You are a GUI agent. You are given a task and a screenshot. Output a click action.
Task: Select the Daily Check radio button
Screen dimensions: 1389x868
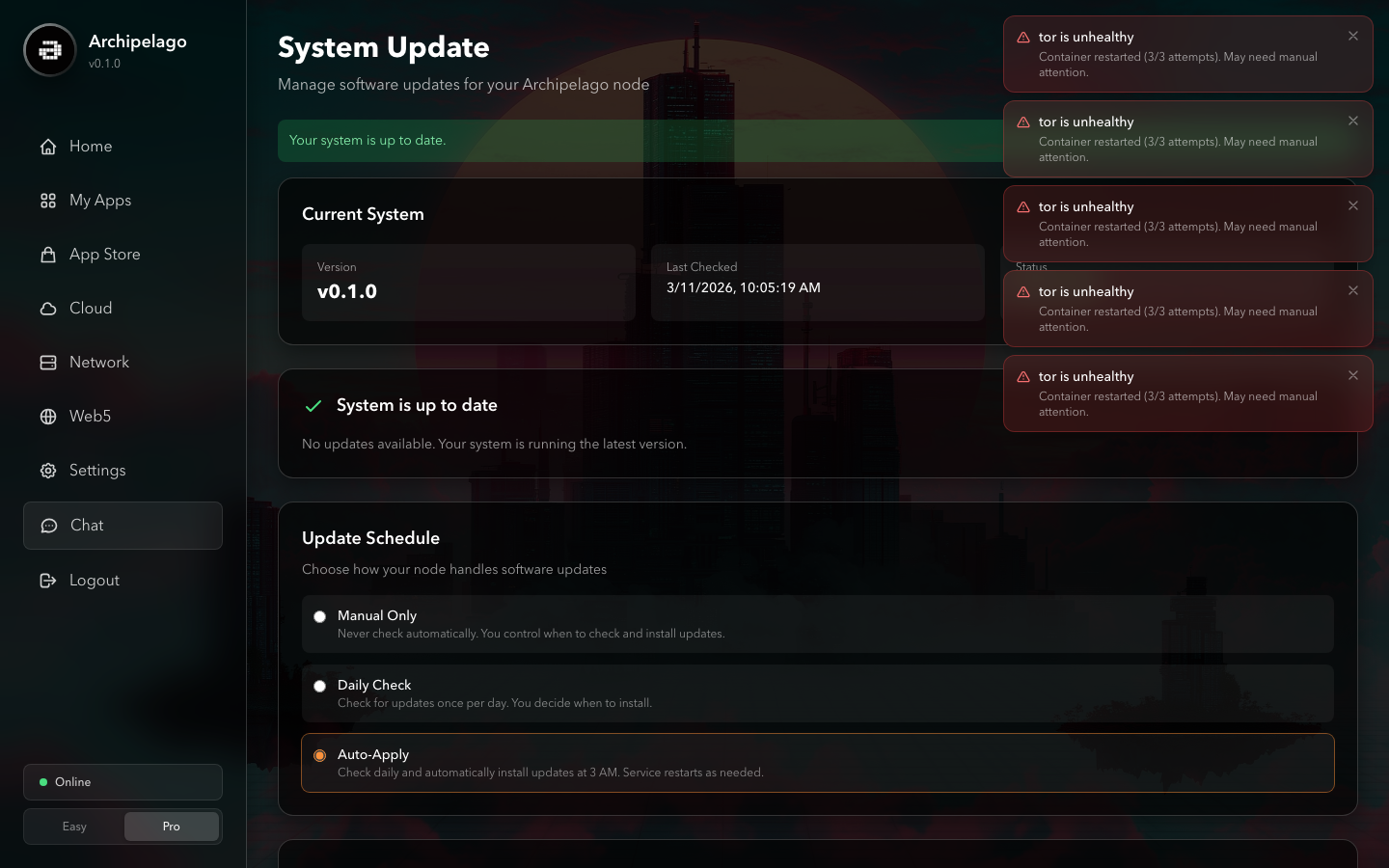coord(320,686)
